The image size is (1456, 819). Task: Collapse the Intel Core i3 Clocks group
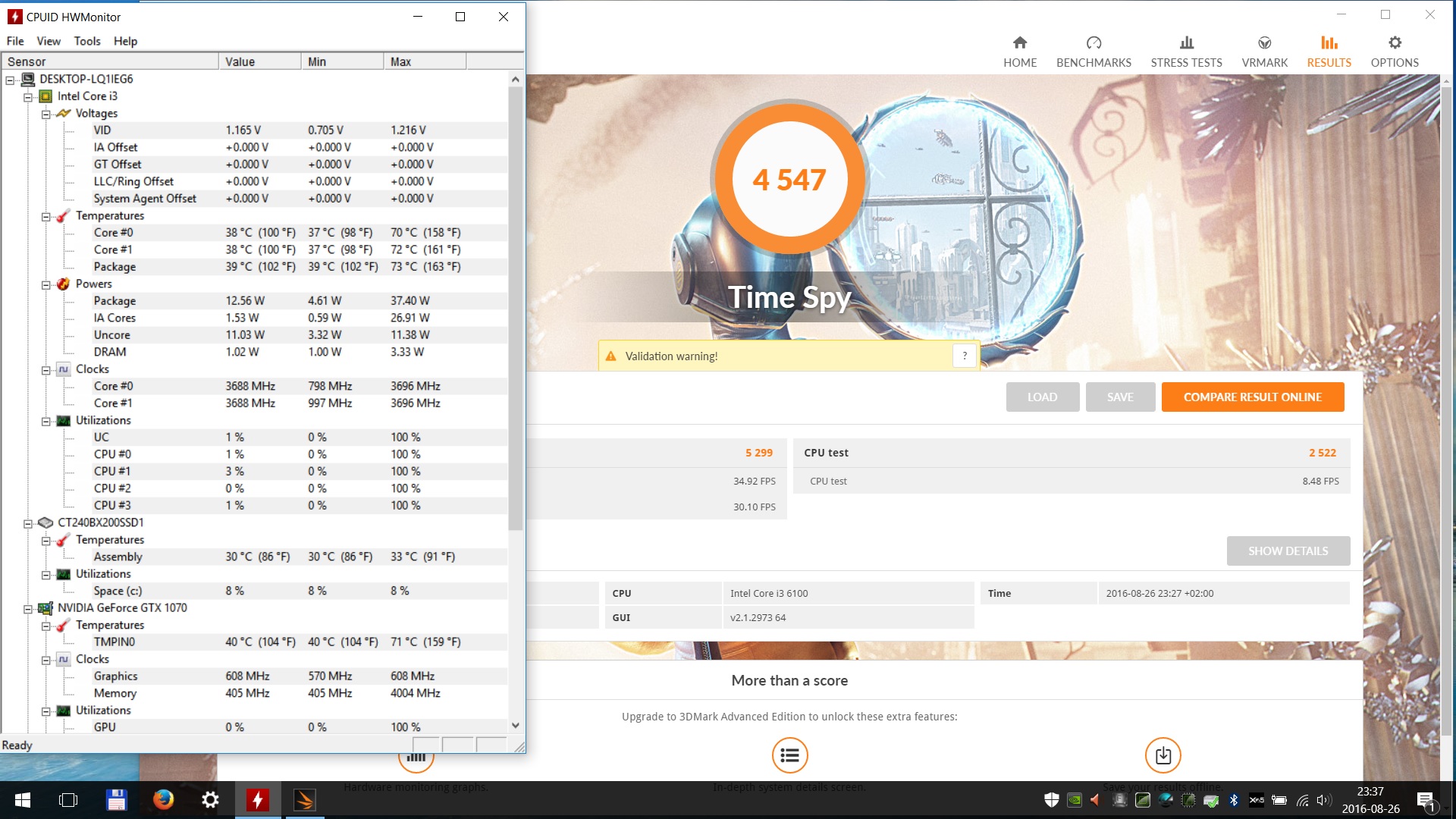[46, 370]
